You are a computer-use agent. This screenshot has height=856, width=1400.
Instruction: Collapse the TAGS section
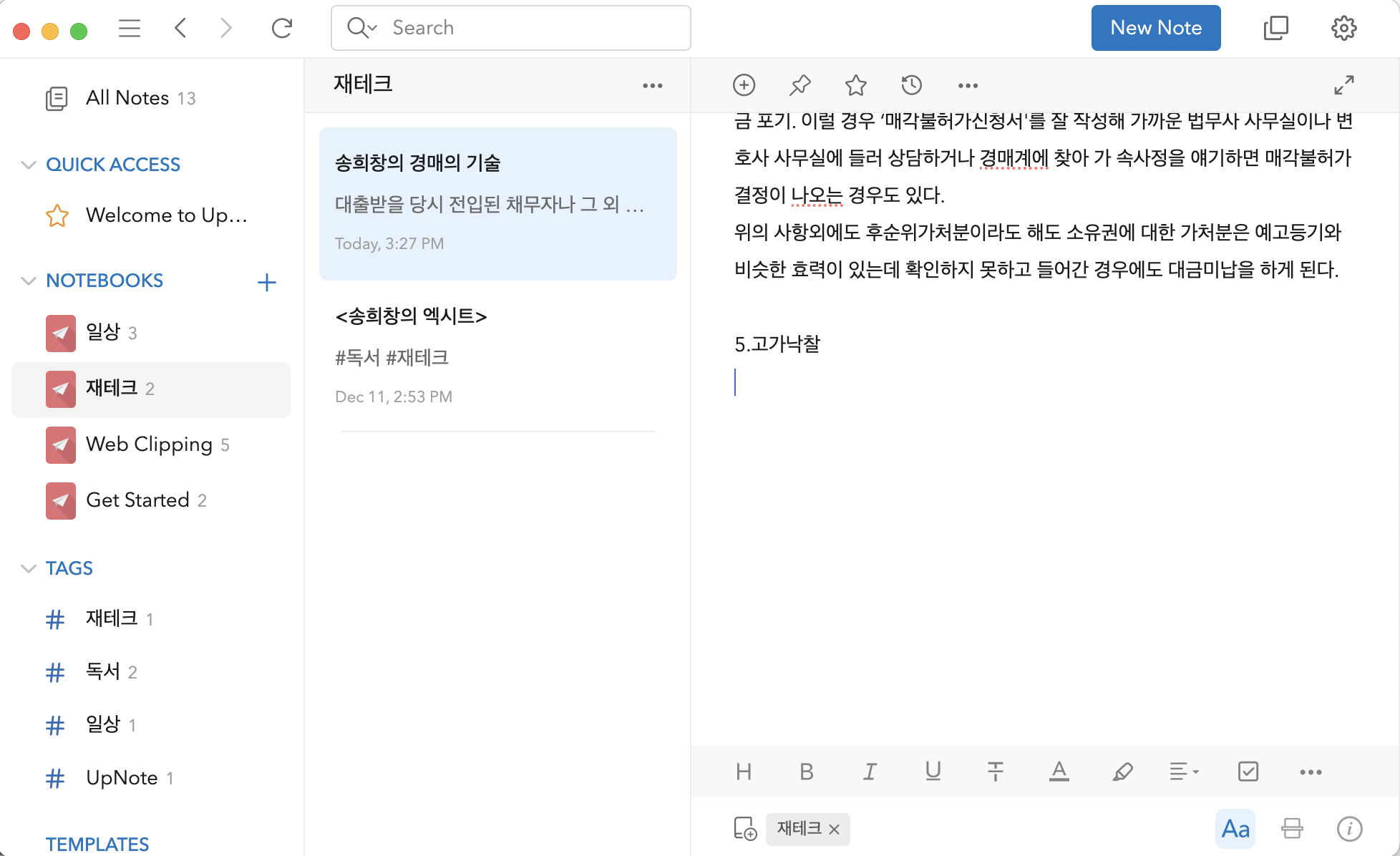pos(29,568)
